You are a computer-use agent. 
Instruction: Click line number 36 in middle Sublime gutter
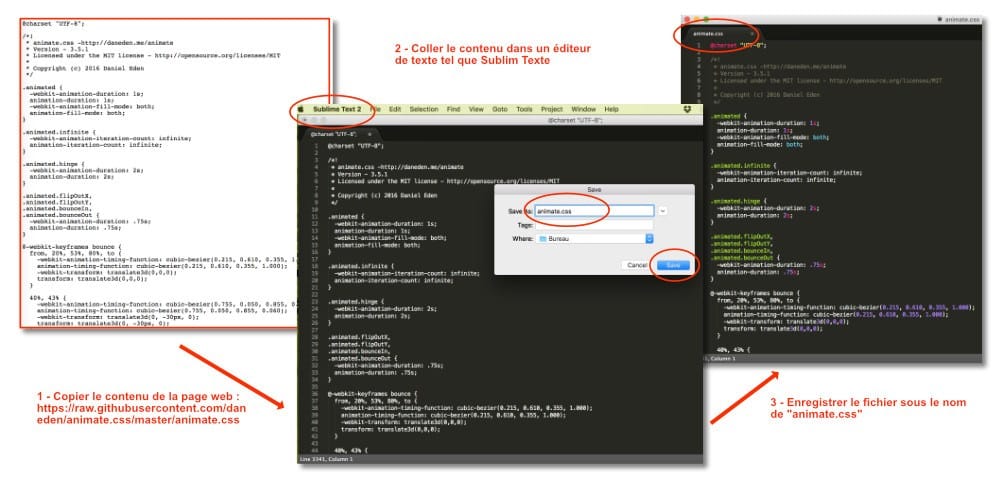[x=315, y=394]
